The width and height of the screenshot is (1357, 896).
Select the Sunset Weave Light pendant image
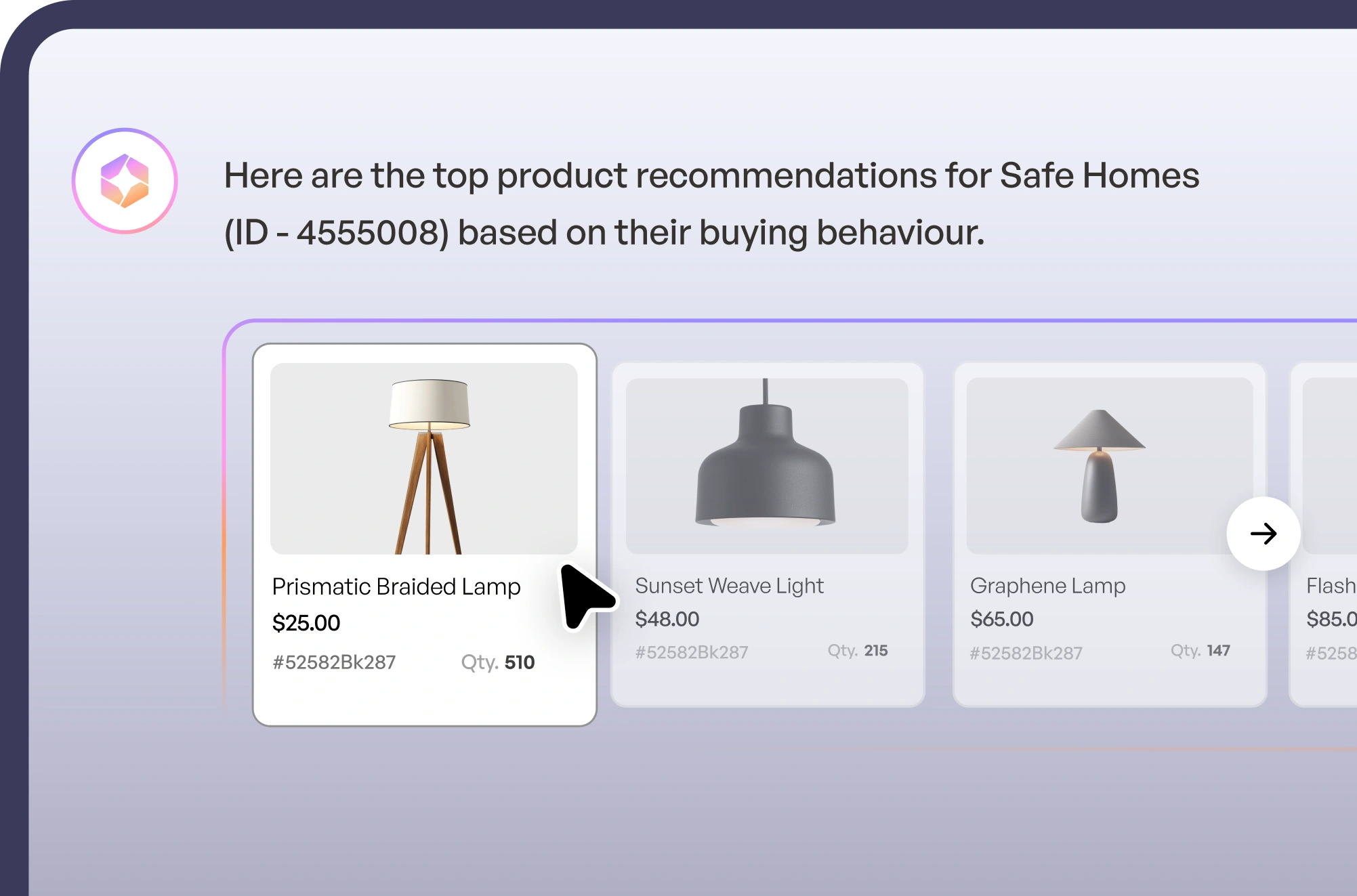(767, 465)
